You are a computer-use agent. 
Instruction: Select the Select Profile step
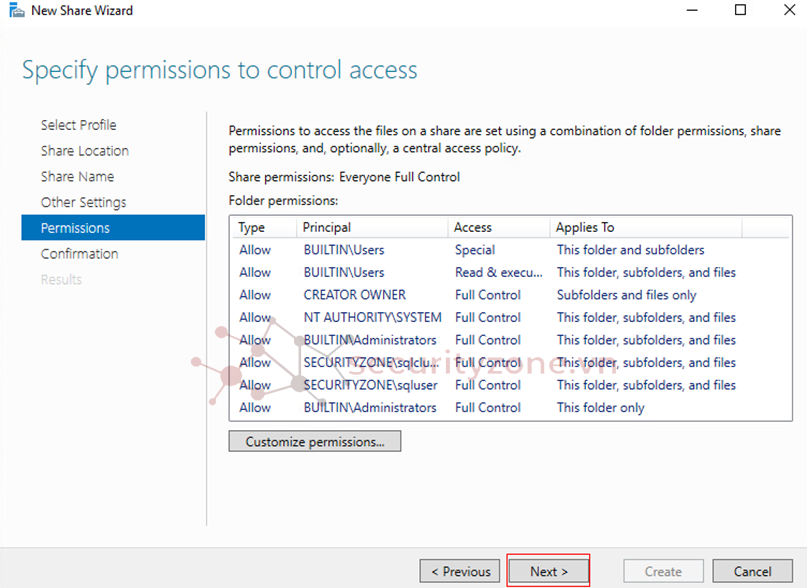point(78,125)
